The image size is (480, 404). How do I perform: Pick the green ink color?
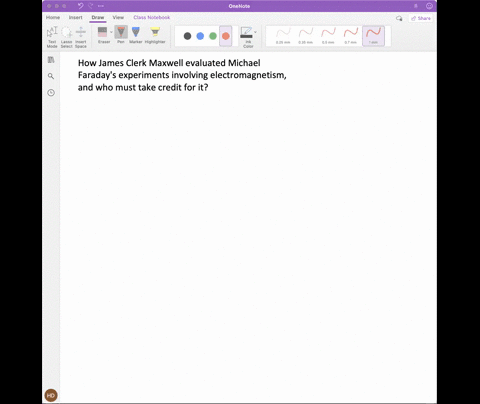point(213,36)
